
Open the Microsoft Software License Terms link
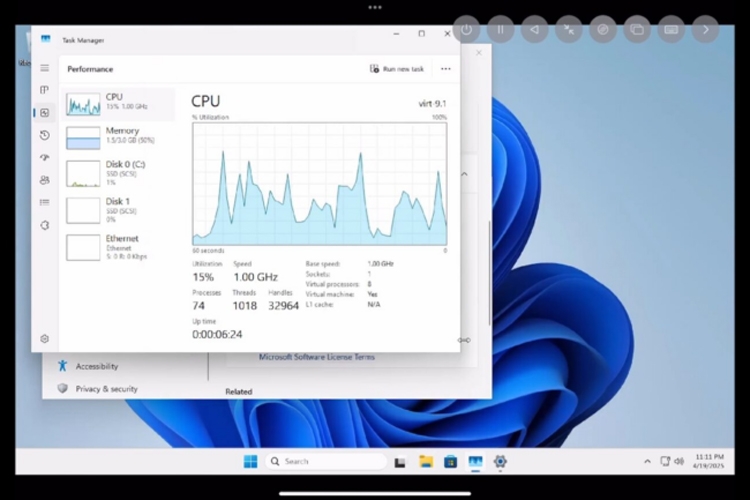click(x=317, y=357)
